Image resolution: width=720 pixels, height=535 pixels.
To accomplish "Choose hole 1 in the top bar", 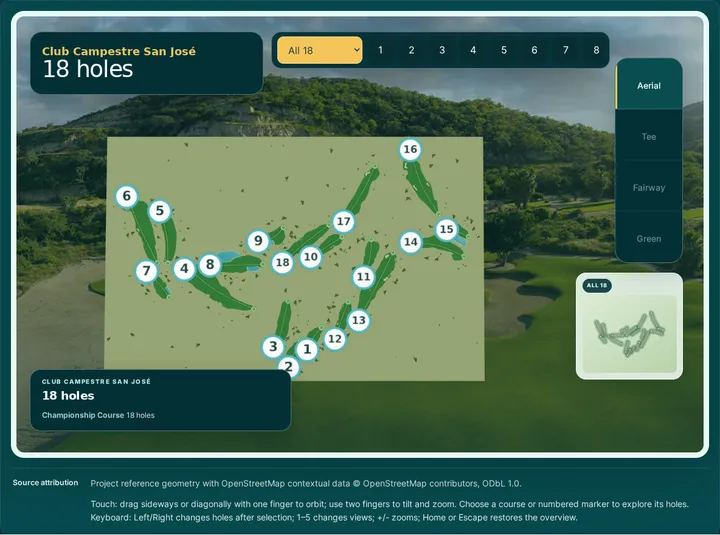I will pyautogui.click(x=380, y=50).
